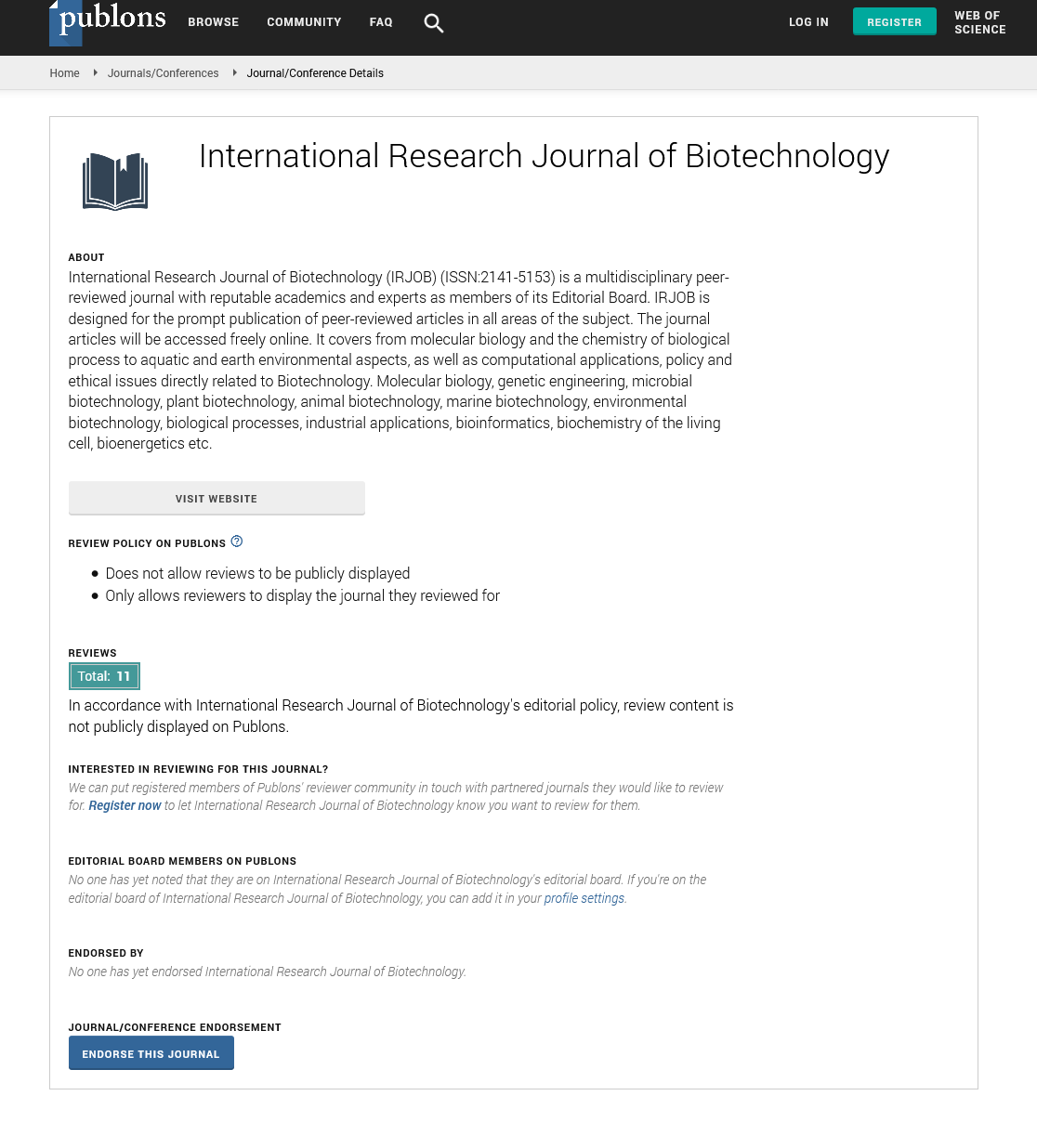The height and width of the screenshot is (1148, 1037).
Task: Click the Total 11 reviews badge
Action: click(x=104, y=676)
